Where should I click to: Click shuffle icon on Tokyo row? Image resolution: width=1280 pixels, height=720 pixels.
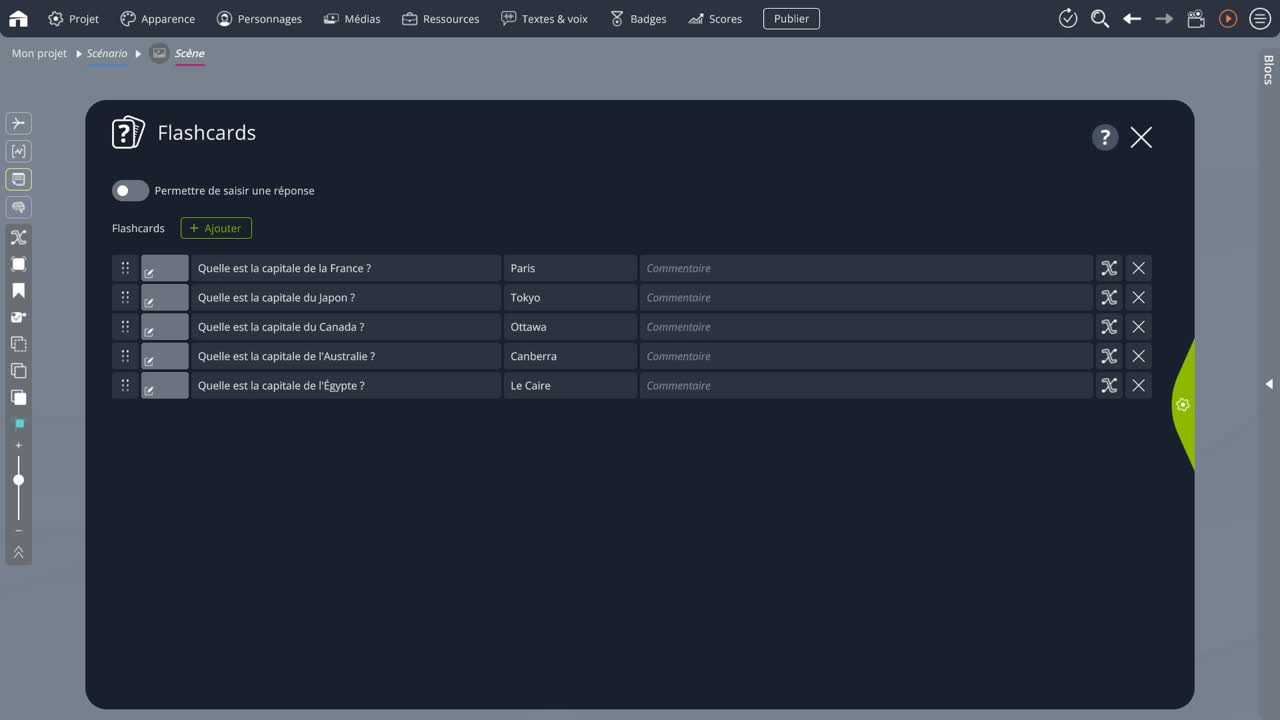pos(1109,297)
